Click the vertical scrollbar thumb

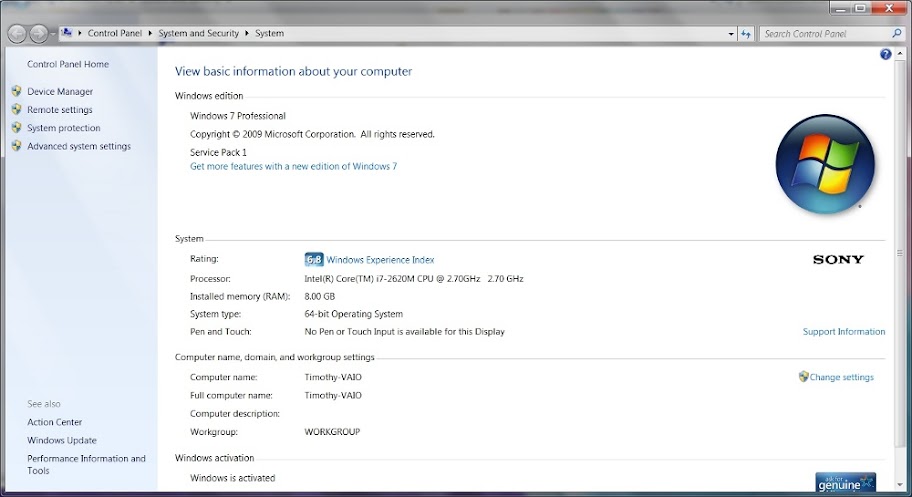click(x=900, y=253)
